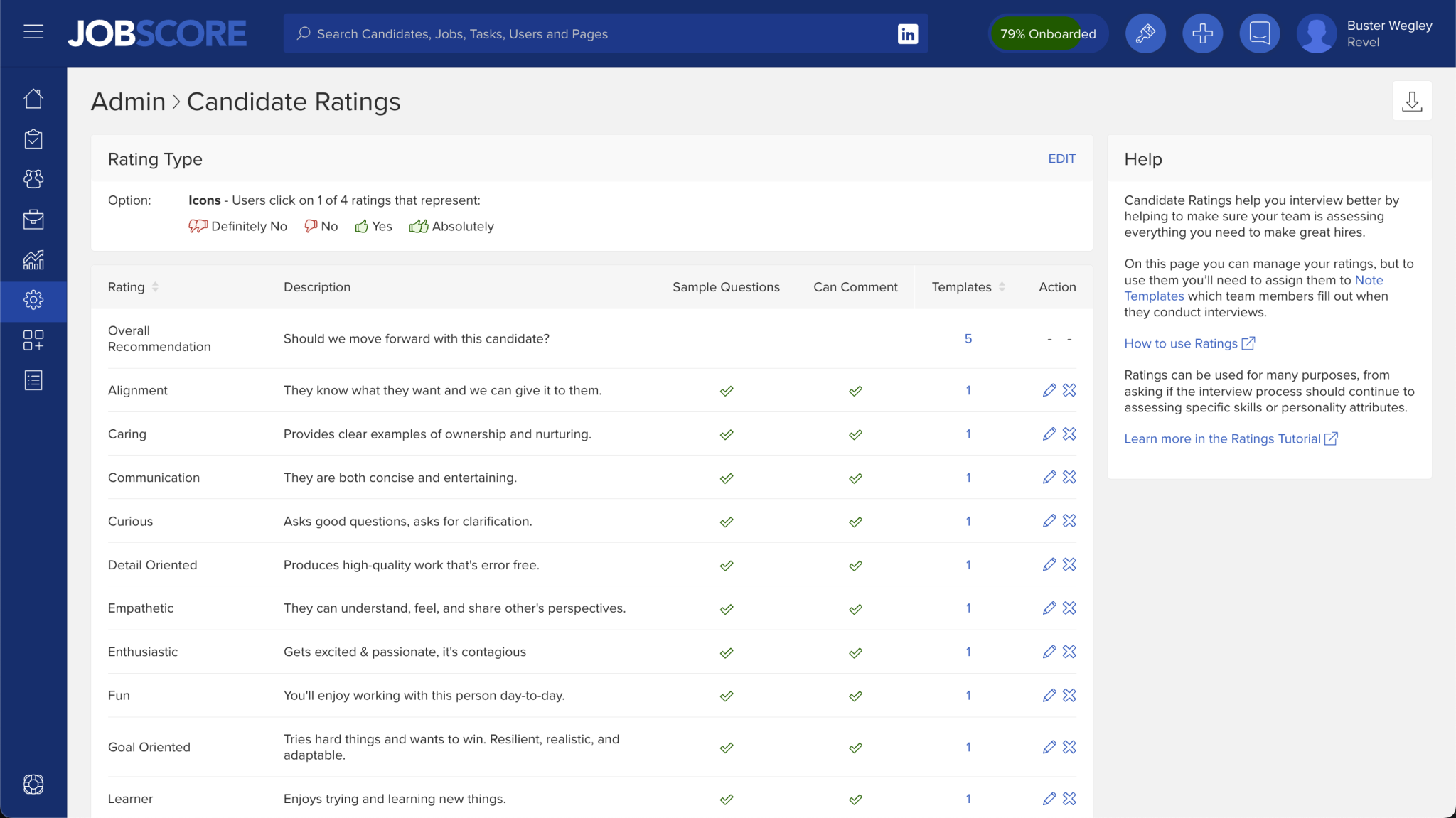This screenshot has height=818, width=1456.
Task: Select the Candidates people icon in sidebar
Action: pos(33,179)
